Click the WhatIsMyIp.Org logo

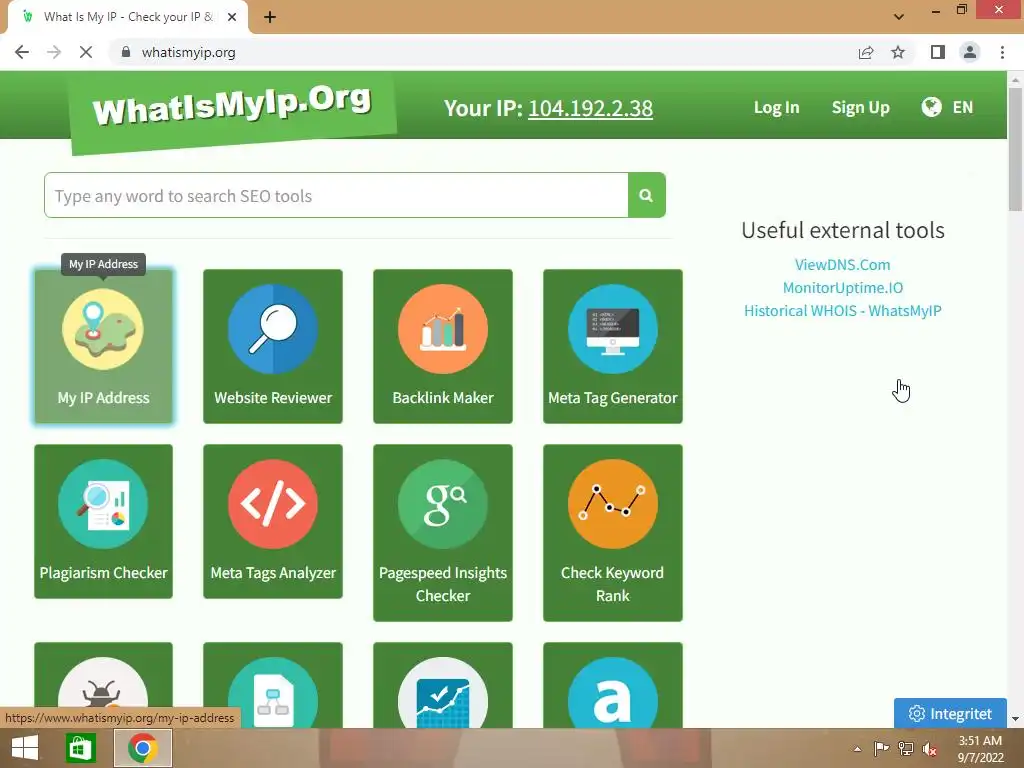232,108
